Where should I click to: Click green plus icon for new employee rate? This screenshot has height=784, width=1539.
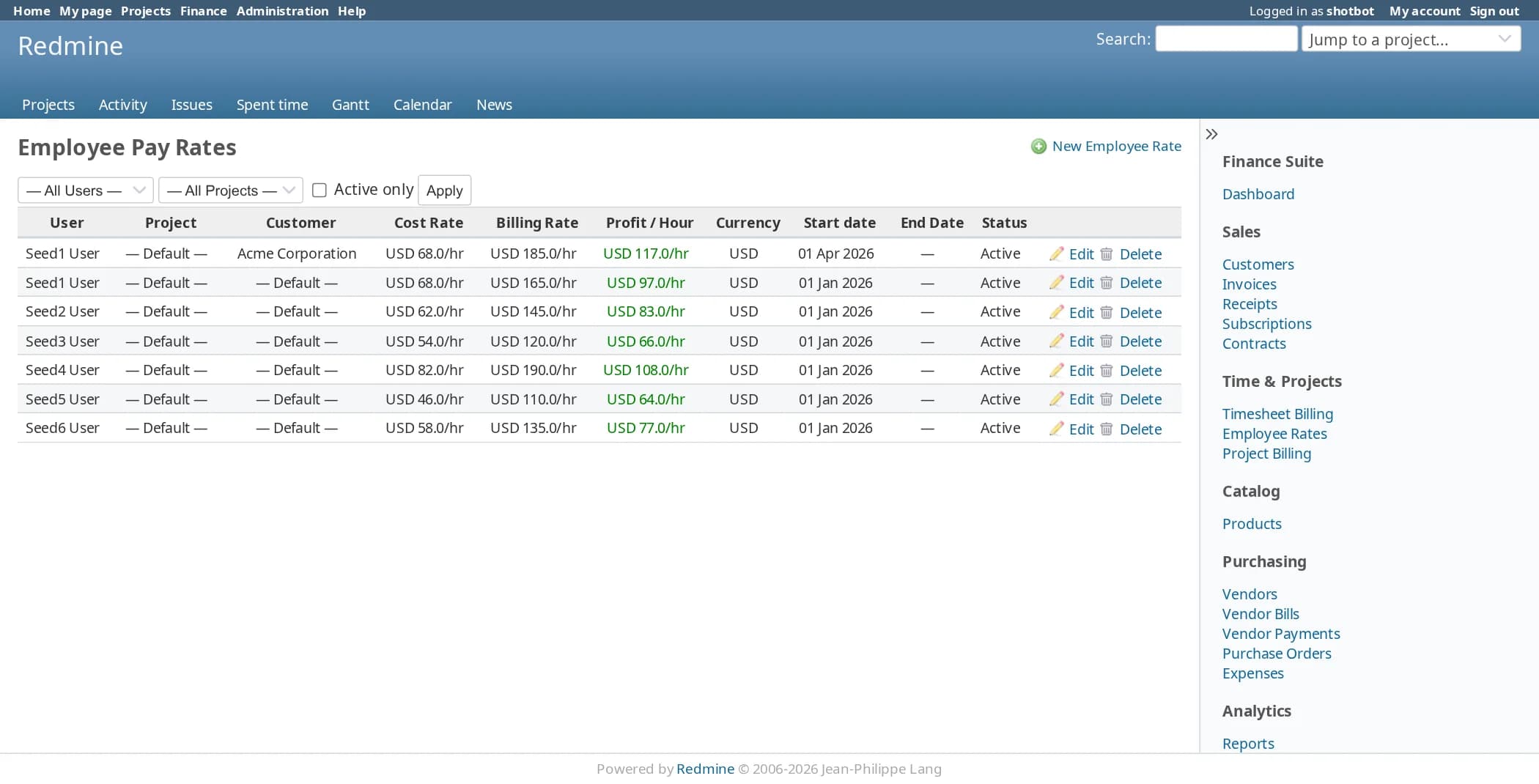click(x=1038, y=147)
